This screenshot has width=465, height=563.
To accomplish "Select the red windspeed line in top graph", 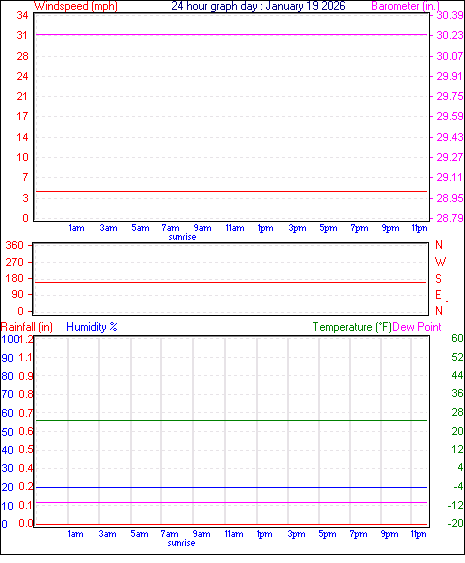I will click(x=232, y=191).
